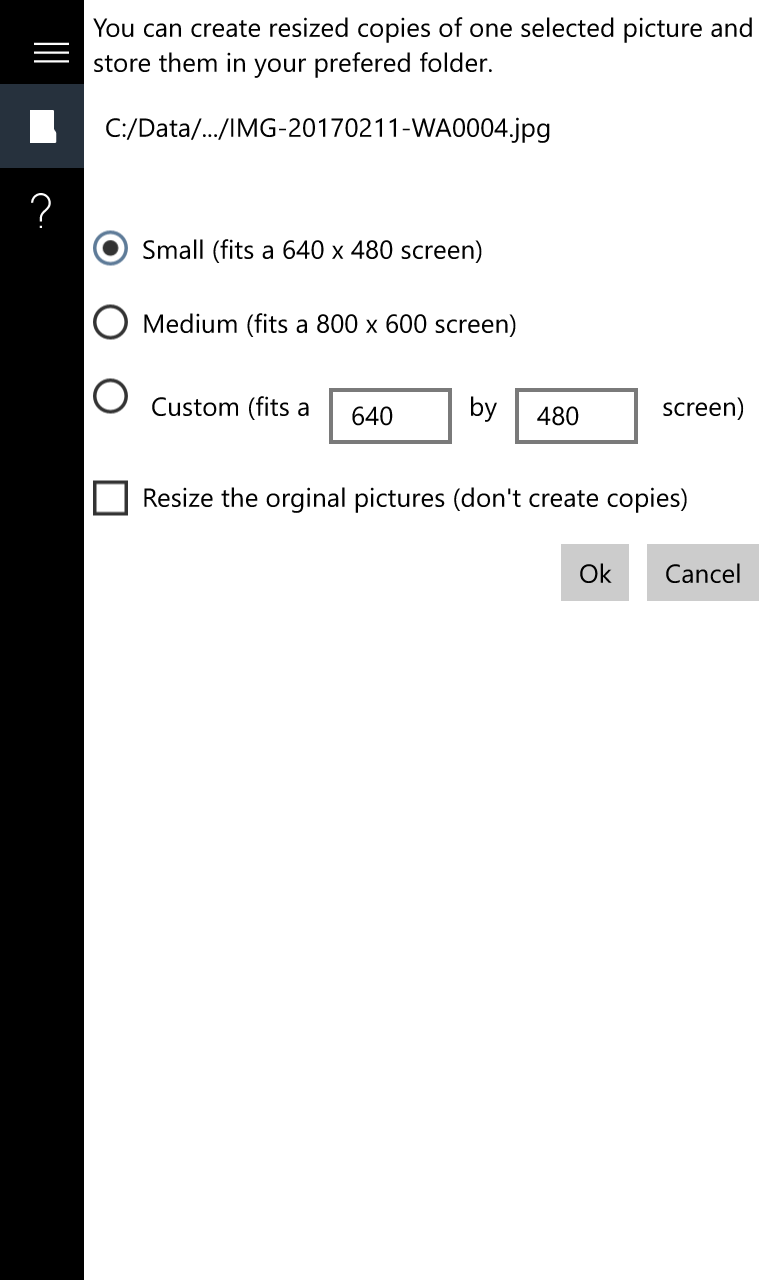Open the hamburger navigation menu
Image resolution: width=768 pixels, height=1280 pixels.
pos(51,53)
